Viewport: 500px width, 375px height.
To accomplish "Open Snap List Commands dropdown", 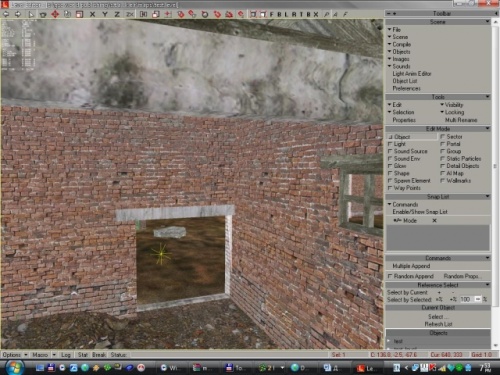I will tap(403, 204).
